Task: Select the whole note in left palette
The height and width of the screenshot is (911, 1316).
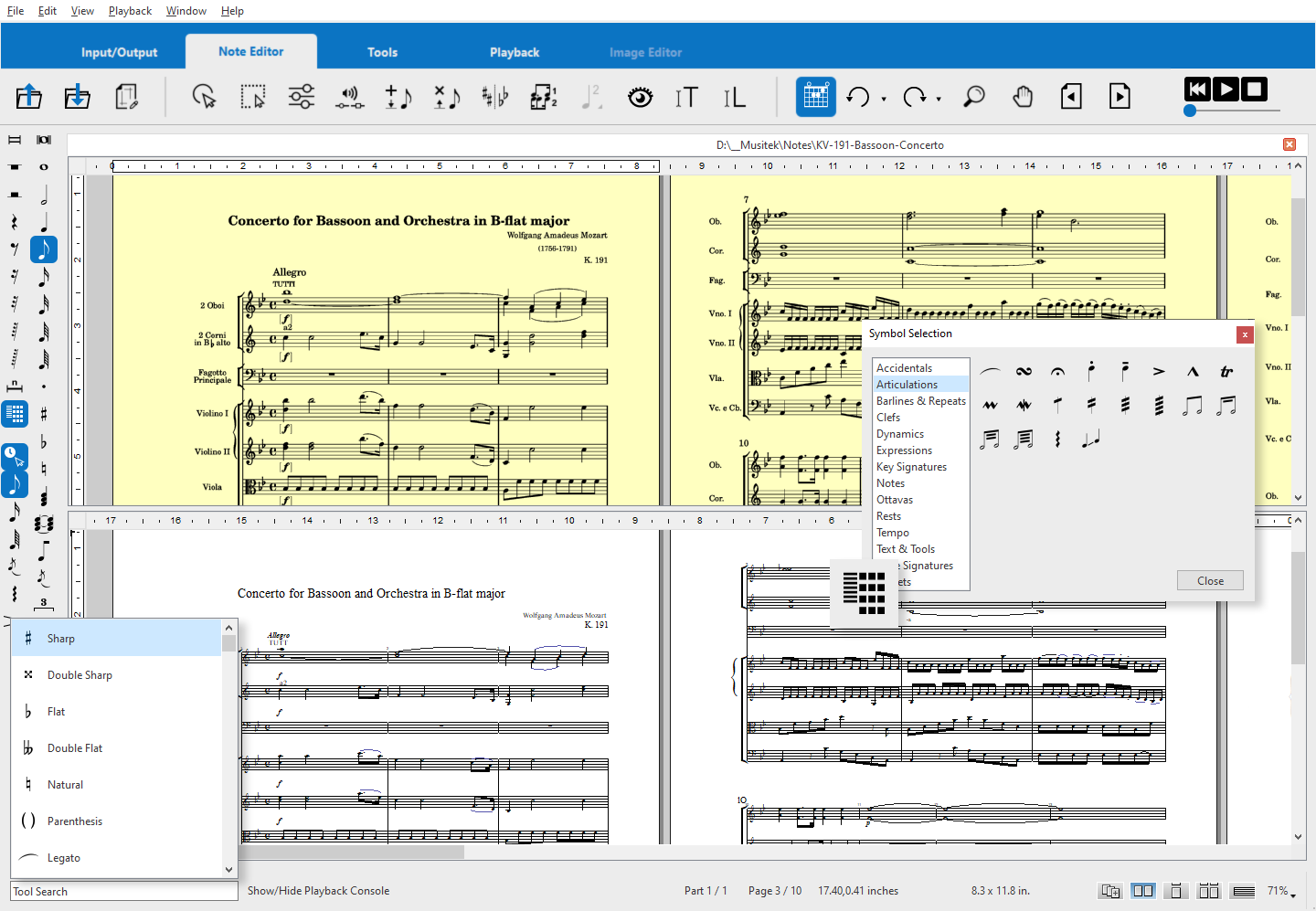Action: click(x=43, y=167)
